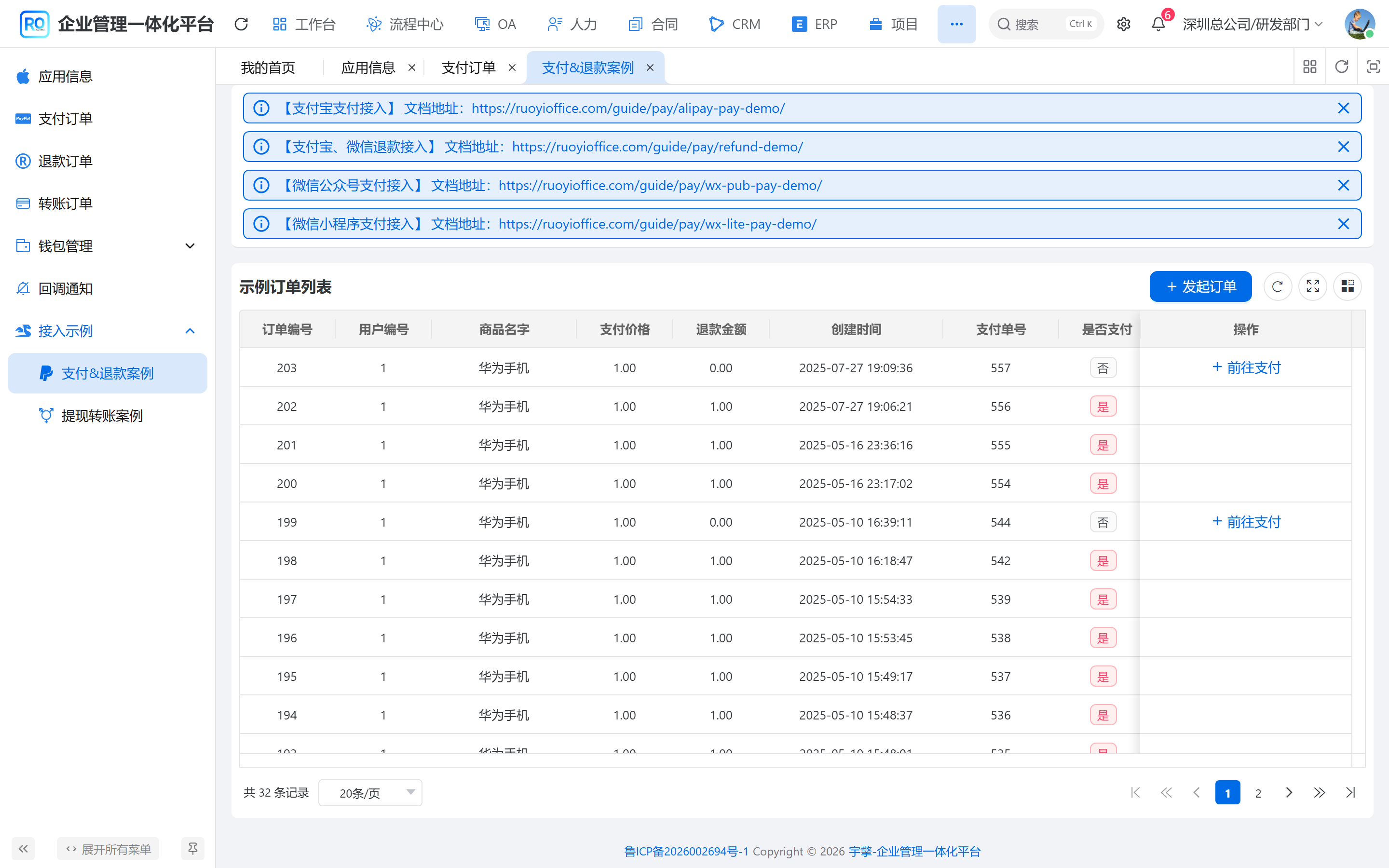Switch to the 我的首页 tab
The width and height of the screenshot is (1389, 868).
[268, 68]
